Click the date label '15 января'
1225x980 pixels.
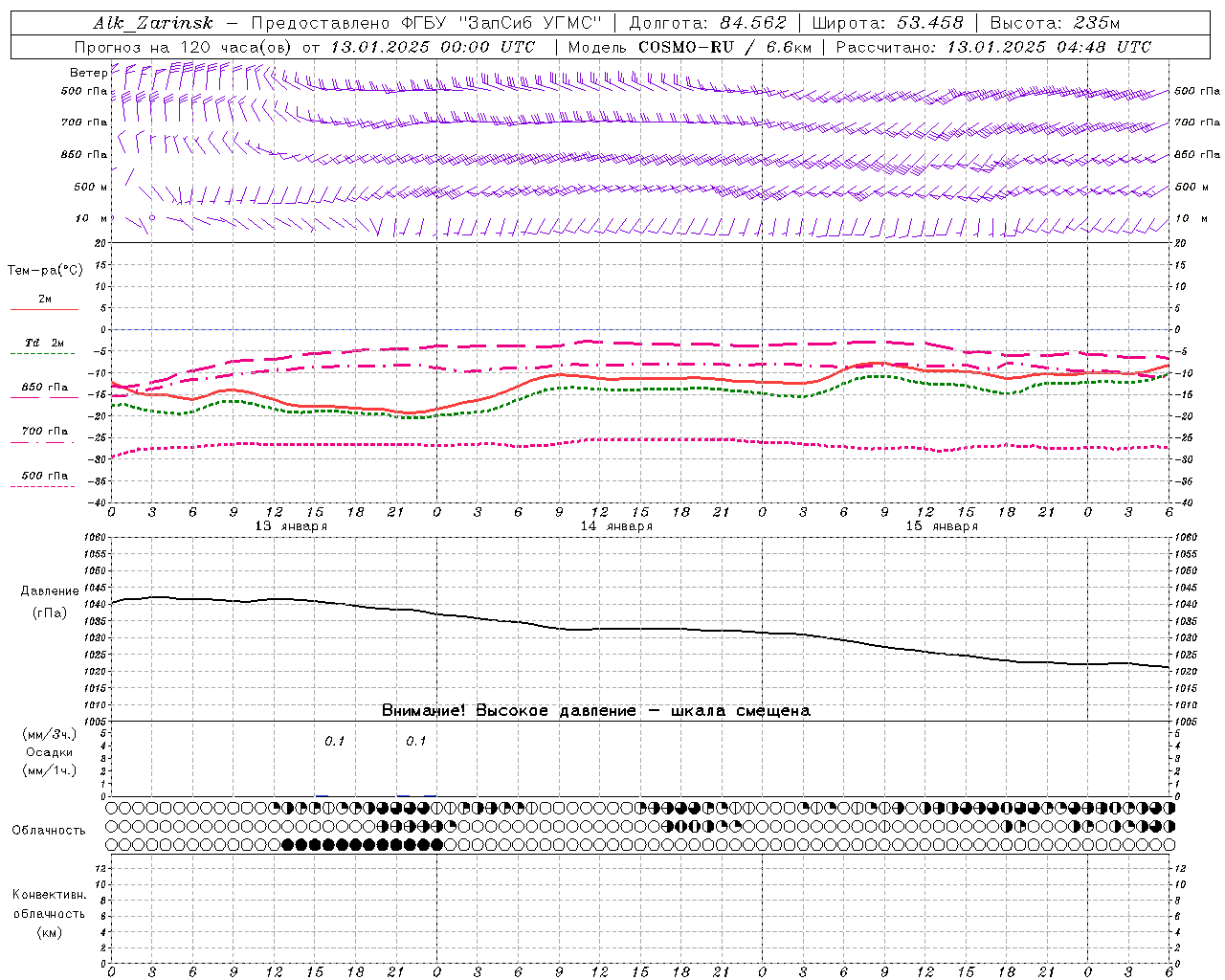[942, 526]
